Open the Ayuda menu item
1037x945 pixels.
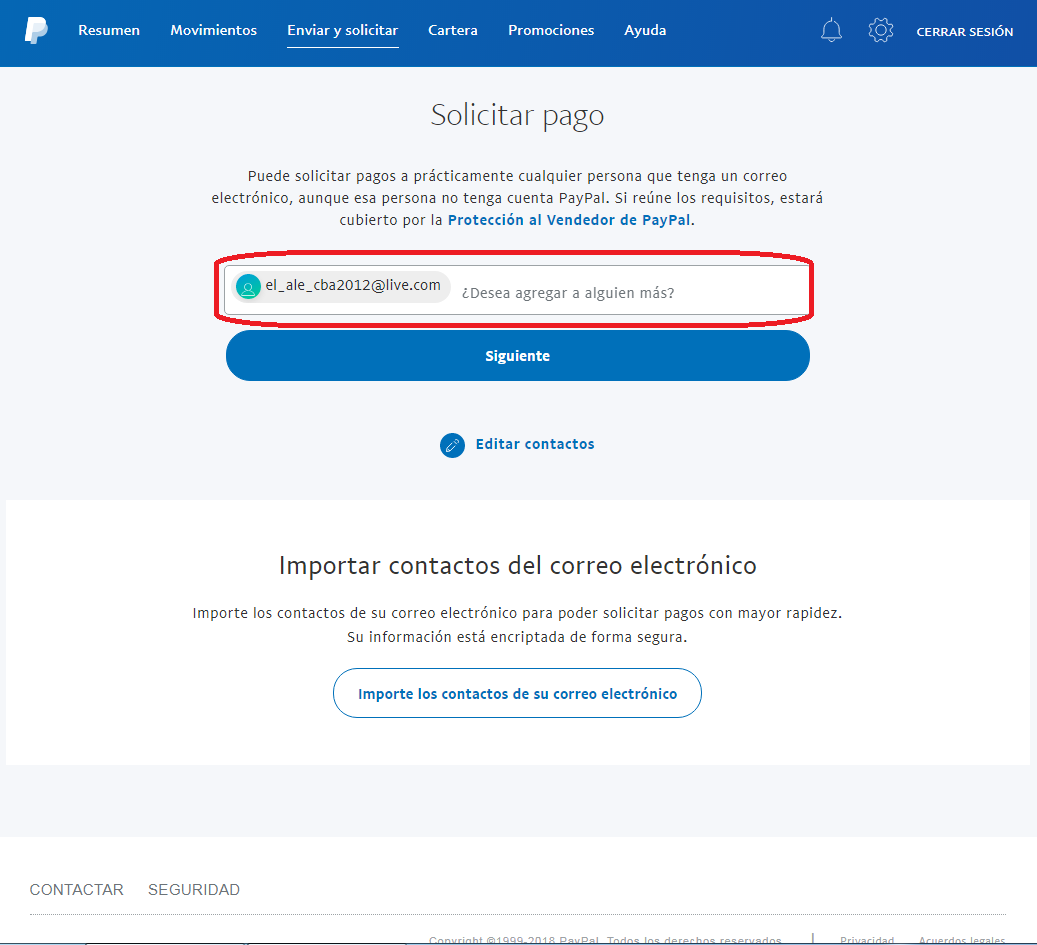click(645, 30)
